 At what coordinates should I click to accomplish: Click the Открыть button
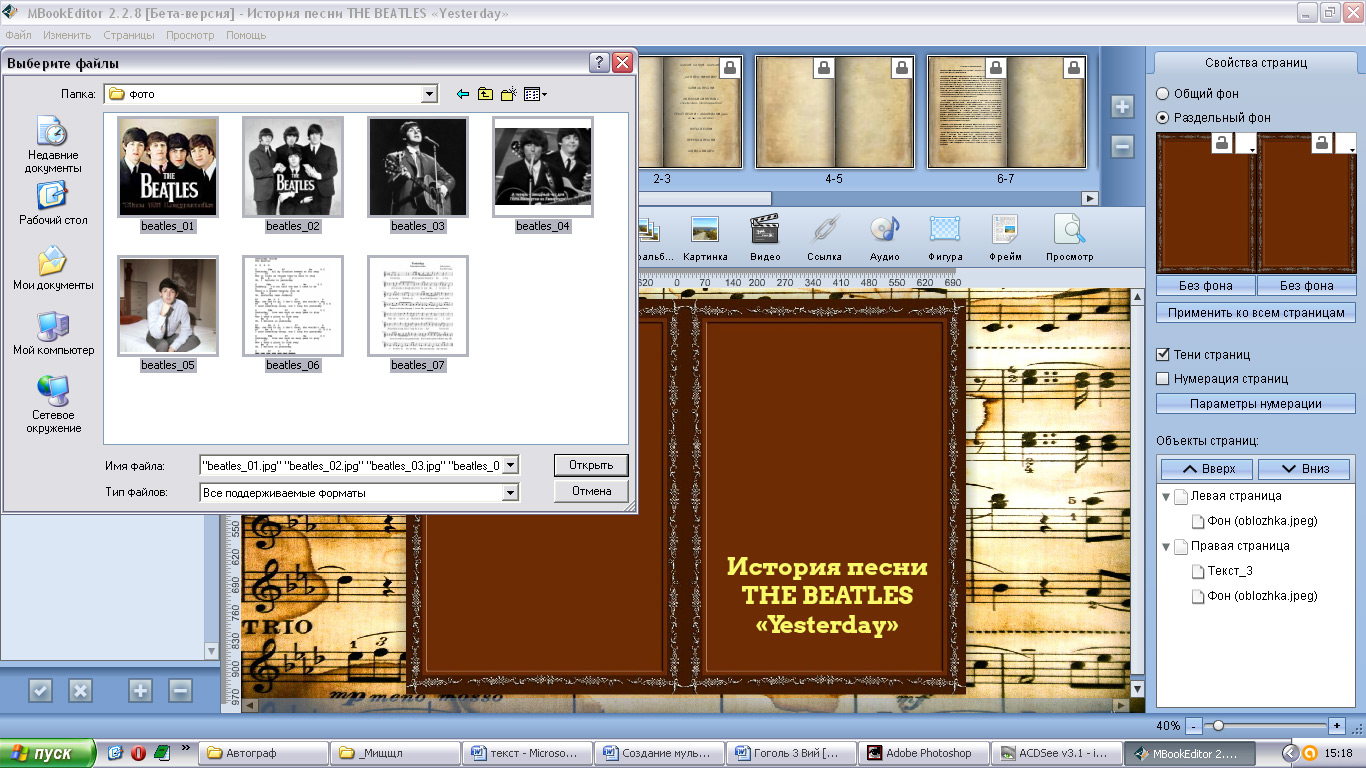coord(591,465)
